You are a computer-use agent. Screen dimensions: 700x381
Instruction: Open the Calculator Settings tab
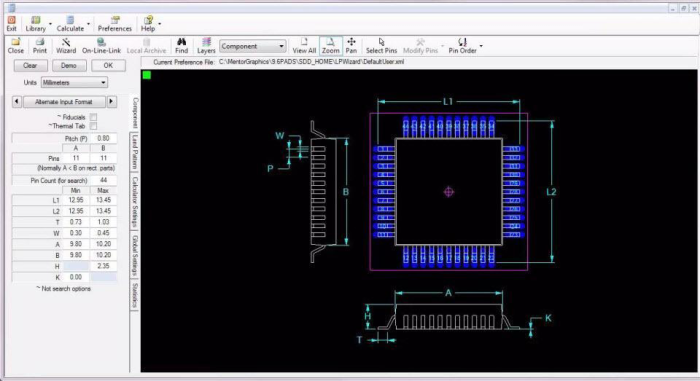click(x=134, y=201)
